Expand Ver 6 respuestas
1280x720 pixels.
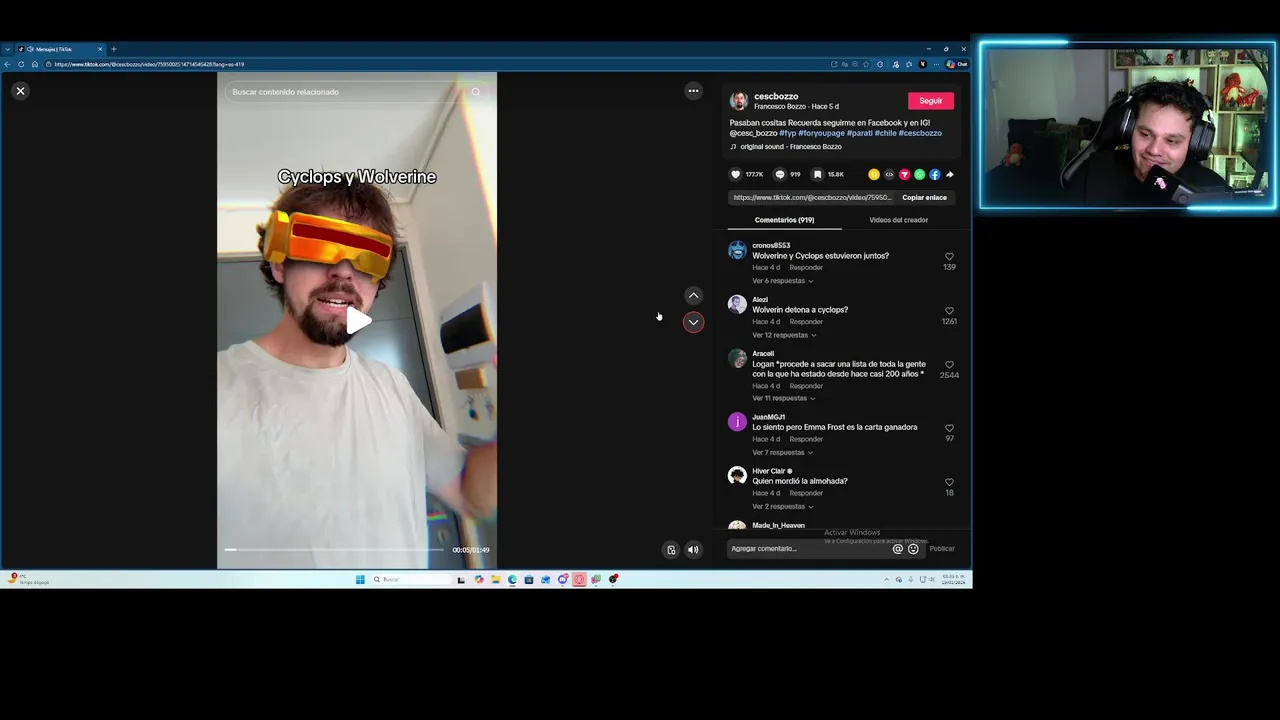(783, 281)
